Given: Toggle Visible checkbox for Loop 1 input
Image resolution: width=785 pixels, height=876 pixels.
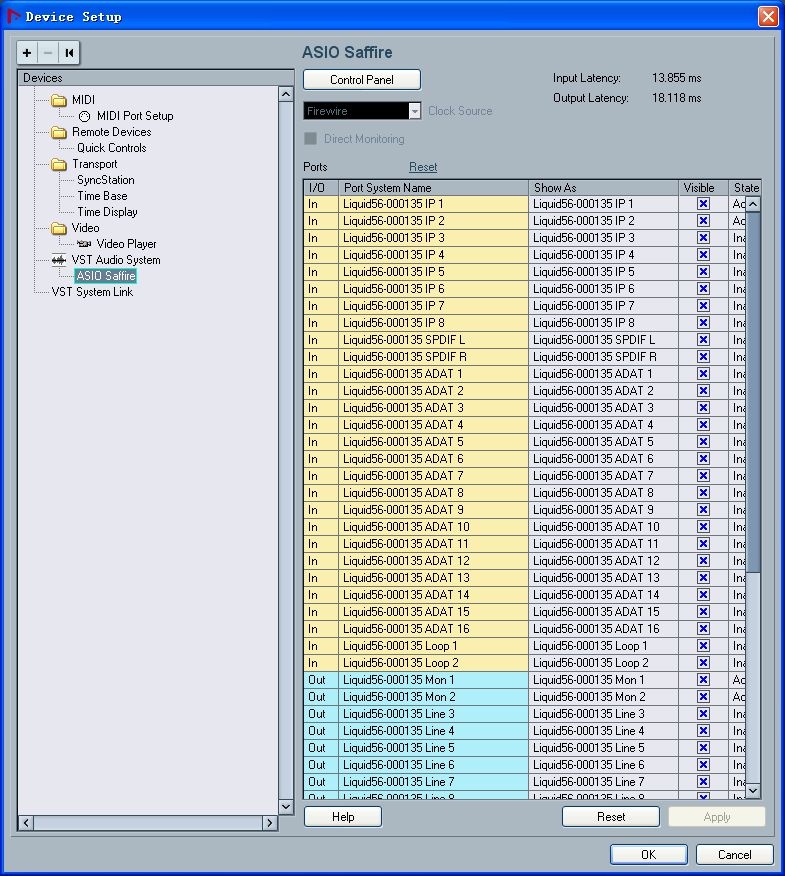Looking at the screenshot, I should point(703,646).
